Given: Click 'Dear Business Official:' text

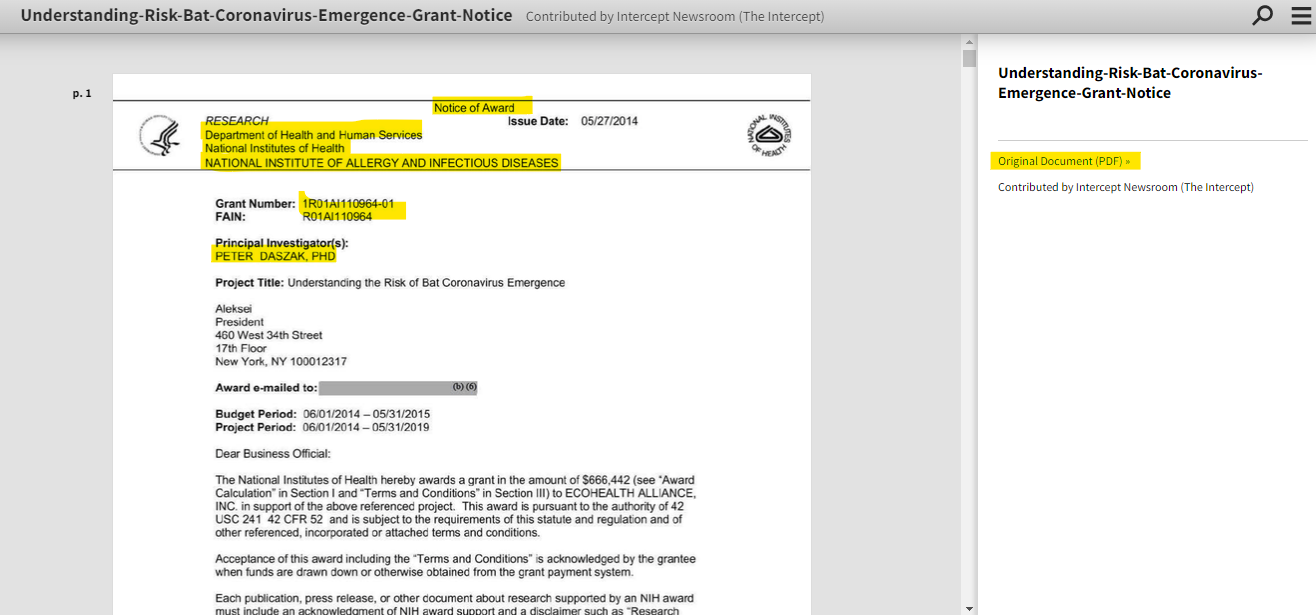Looking at the screenshot, I should pos(273,453).
